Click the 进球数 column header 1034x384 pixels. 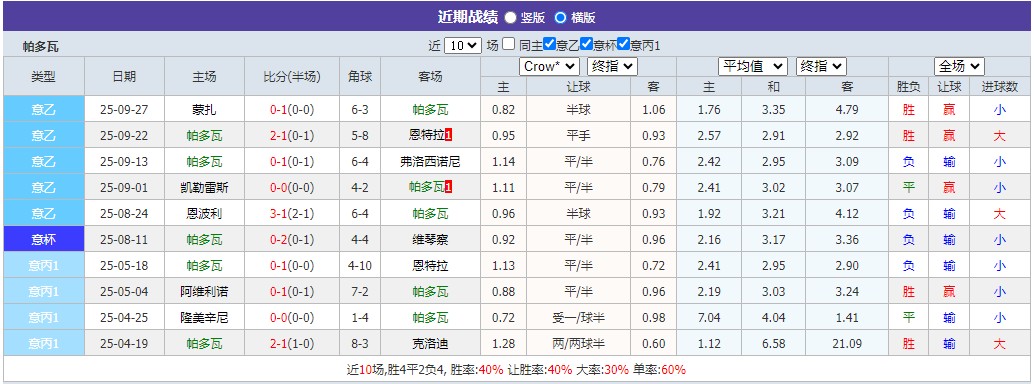pos(1000,86)
